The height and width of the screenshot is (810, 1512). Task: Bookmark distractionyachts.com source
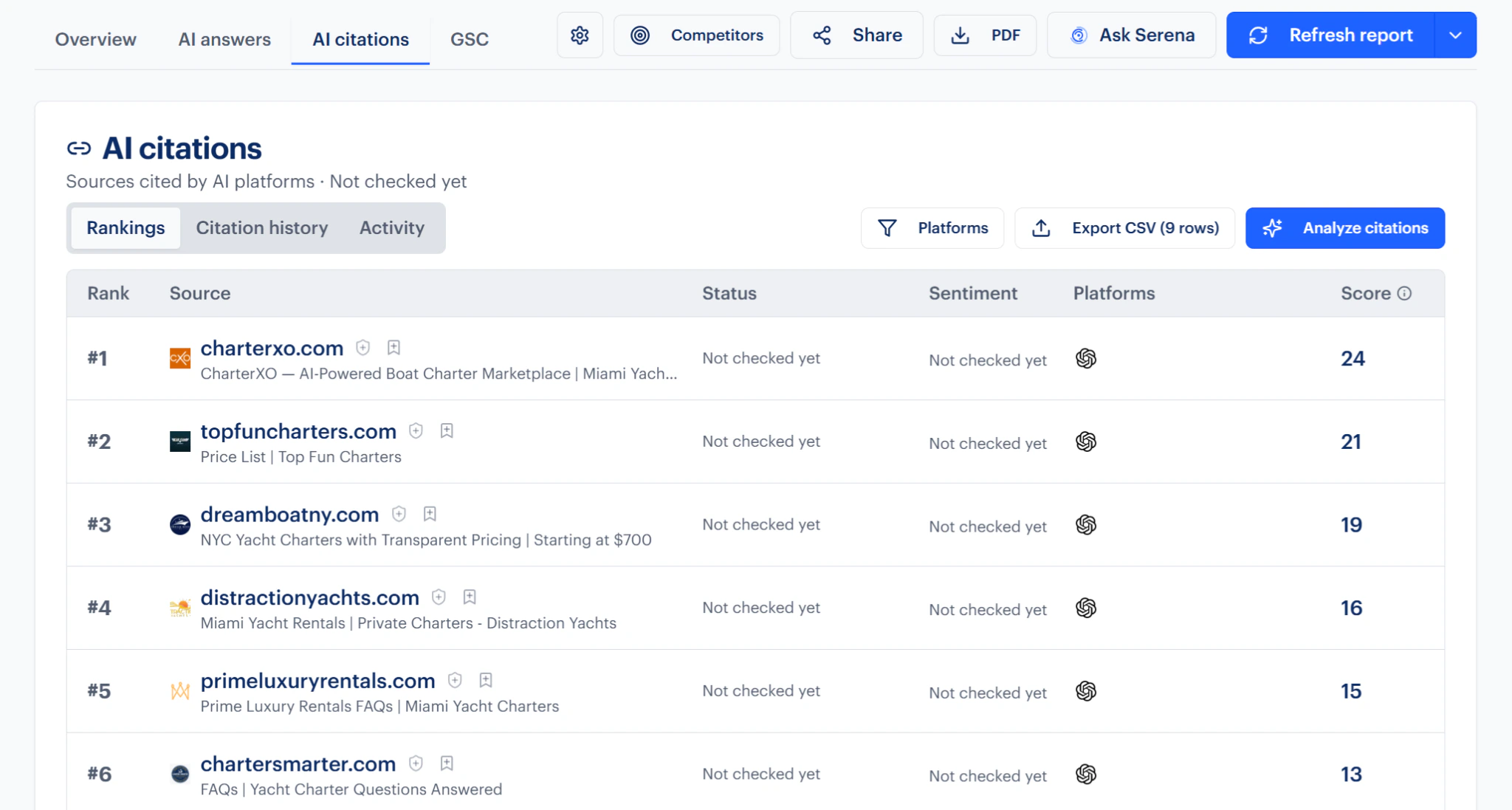[x=470, y=597]
